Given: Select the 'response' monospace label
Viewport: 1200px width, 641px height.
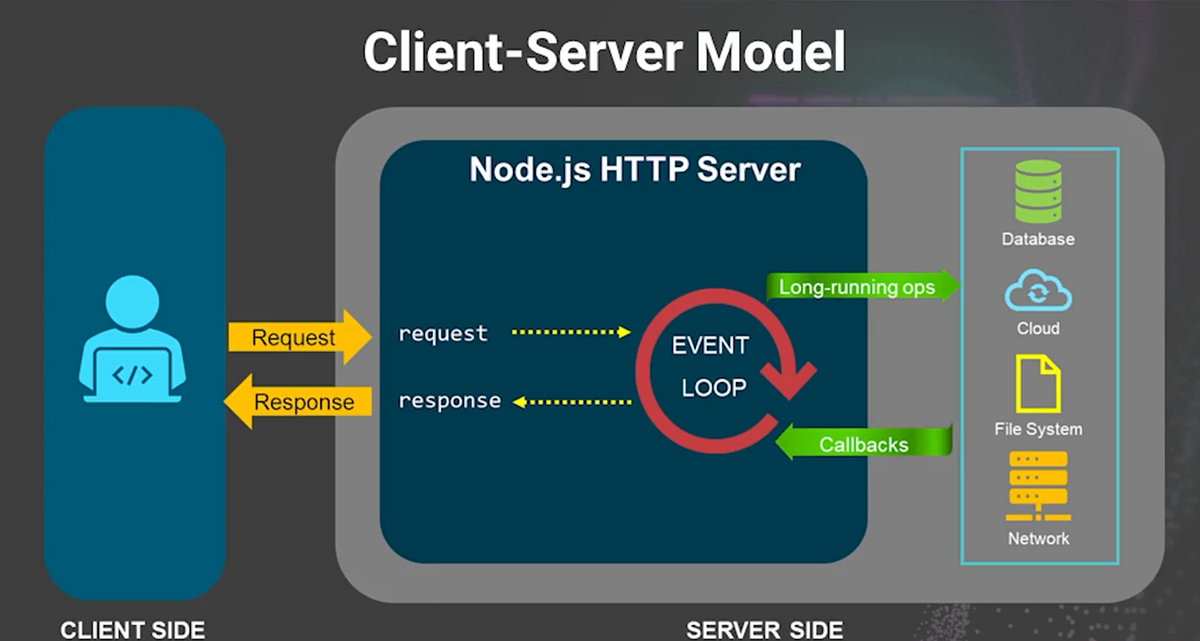Looking at the screenshot, I should click(x=450, y=402).
